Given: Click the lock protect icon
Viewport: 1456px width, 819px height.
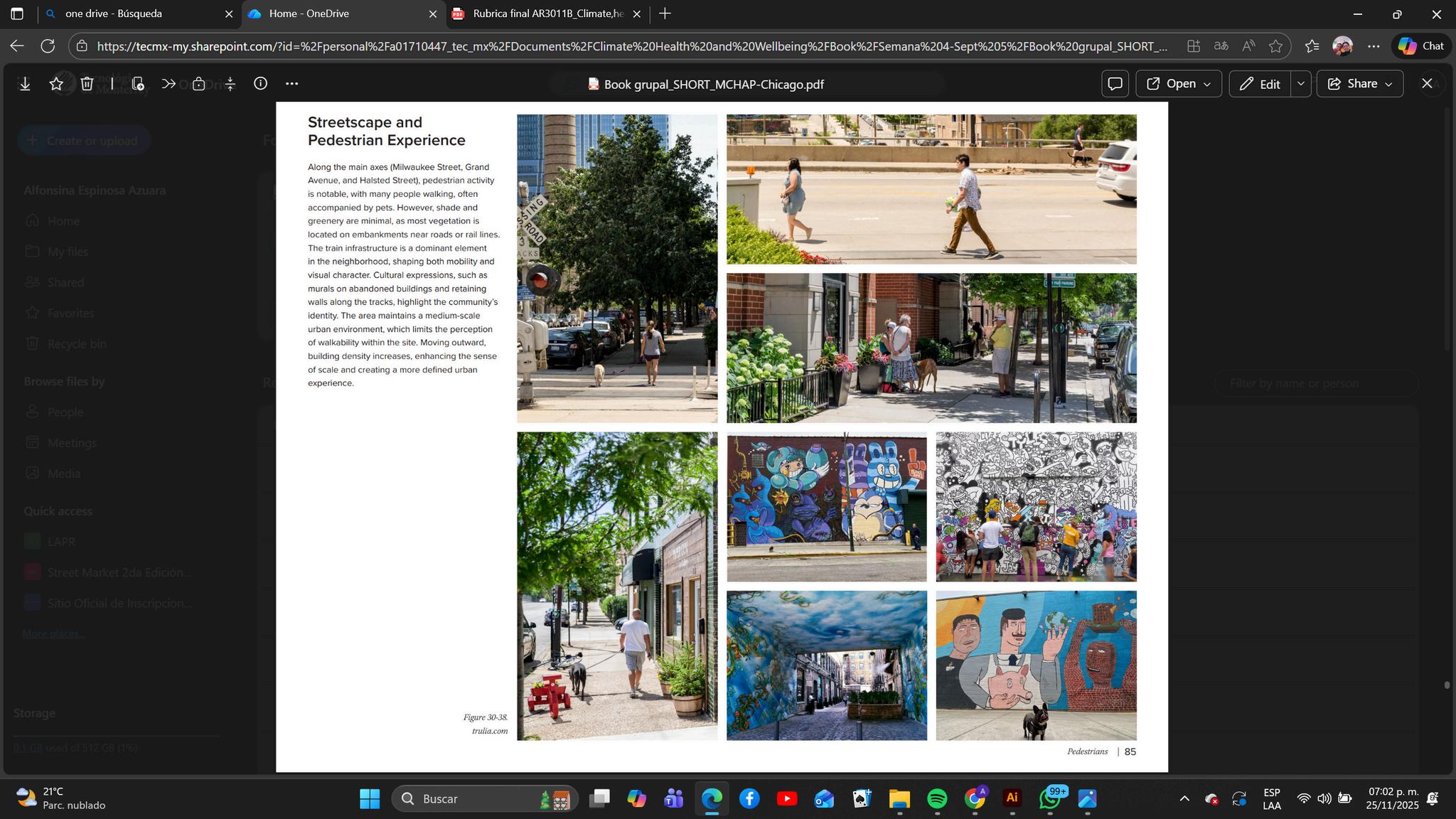Looking at the screenshot, I should click(x=199, y=84).
